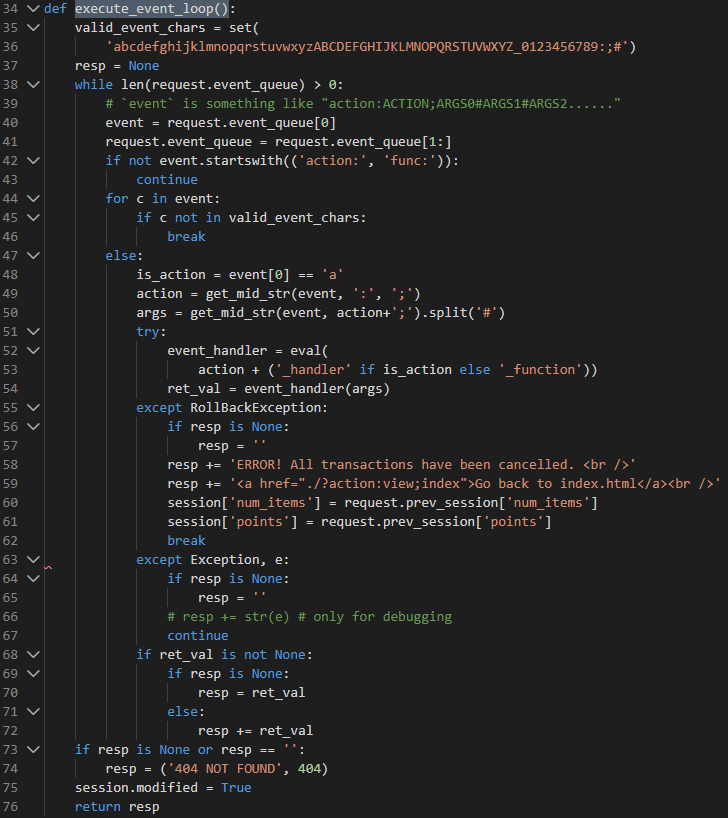Fold the 'if resp is None or' block
The height and width of the screenshot is (818, 728).
pos(33,750)
